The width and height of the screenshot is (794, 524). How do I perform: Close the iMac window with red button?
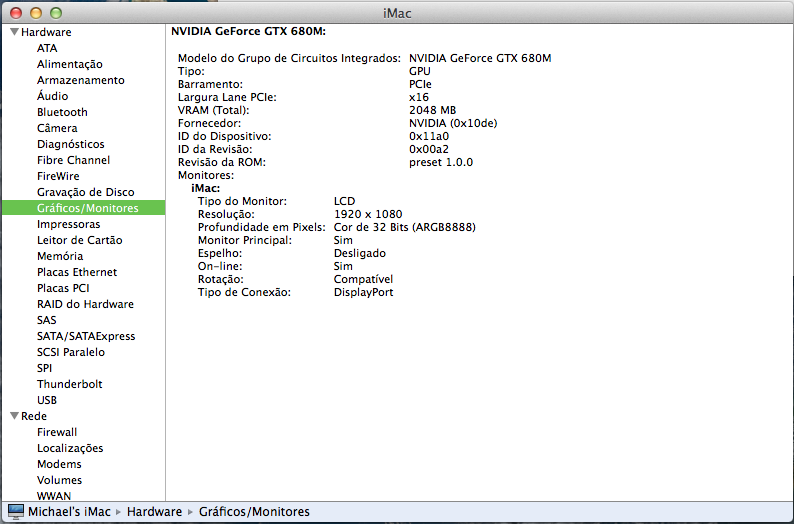click(x=16, y=13)
